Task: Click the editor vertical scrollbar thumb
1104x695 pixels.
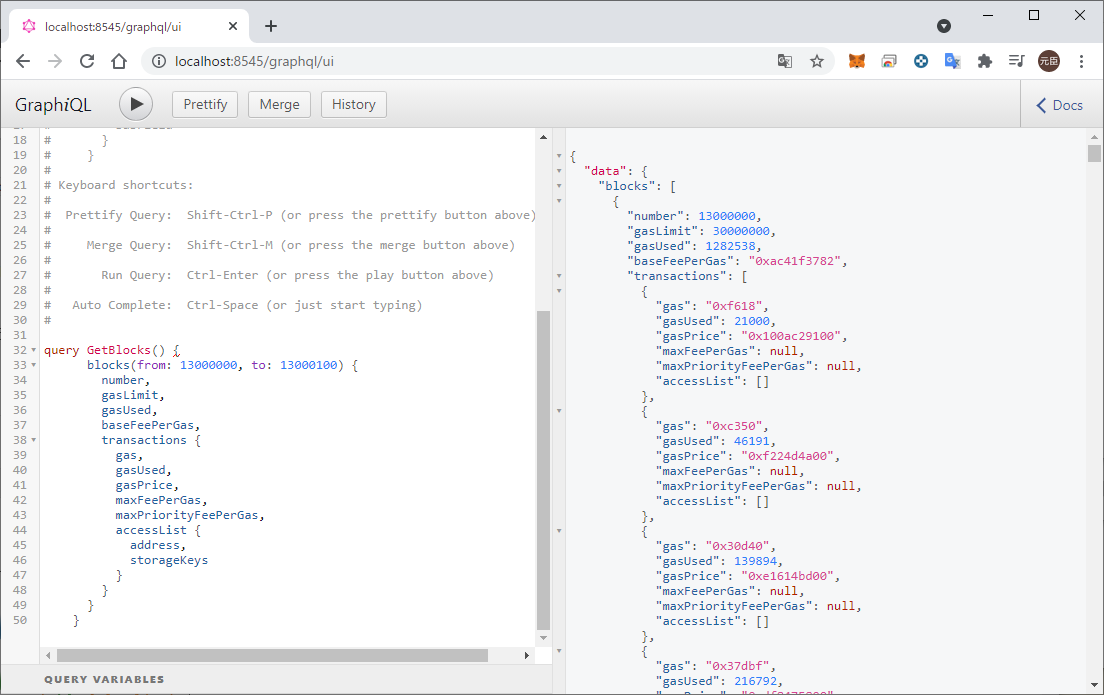Action: click(x=543, y=470)
